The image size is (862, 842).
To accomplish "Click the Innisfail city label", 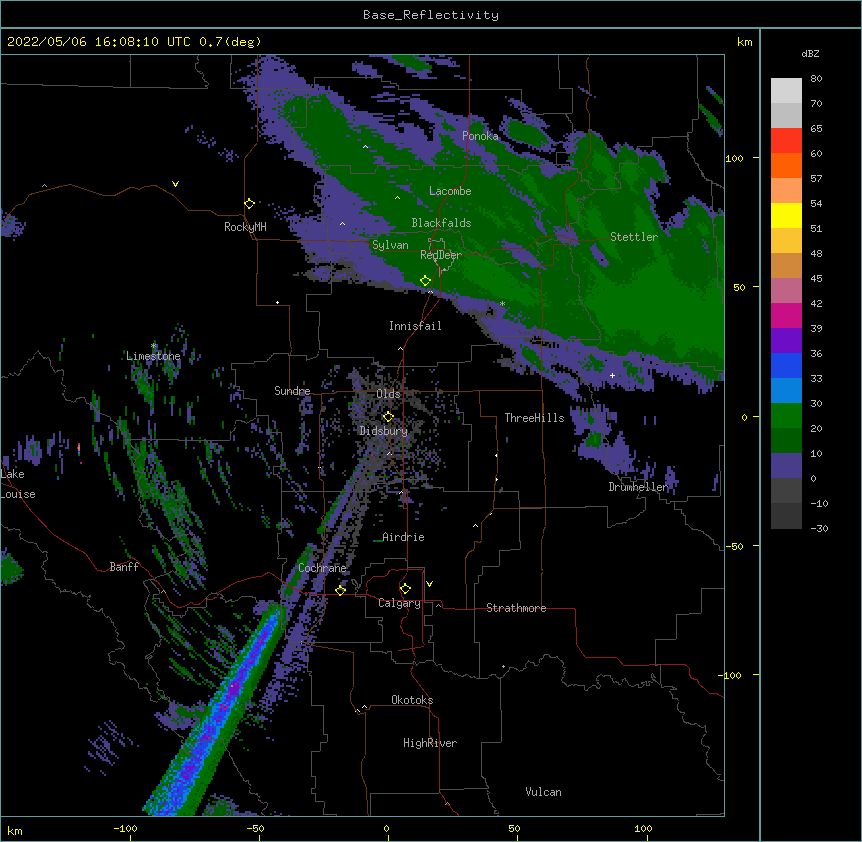I will click(415, 326).
